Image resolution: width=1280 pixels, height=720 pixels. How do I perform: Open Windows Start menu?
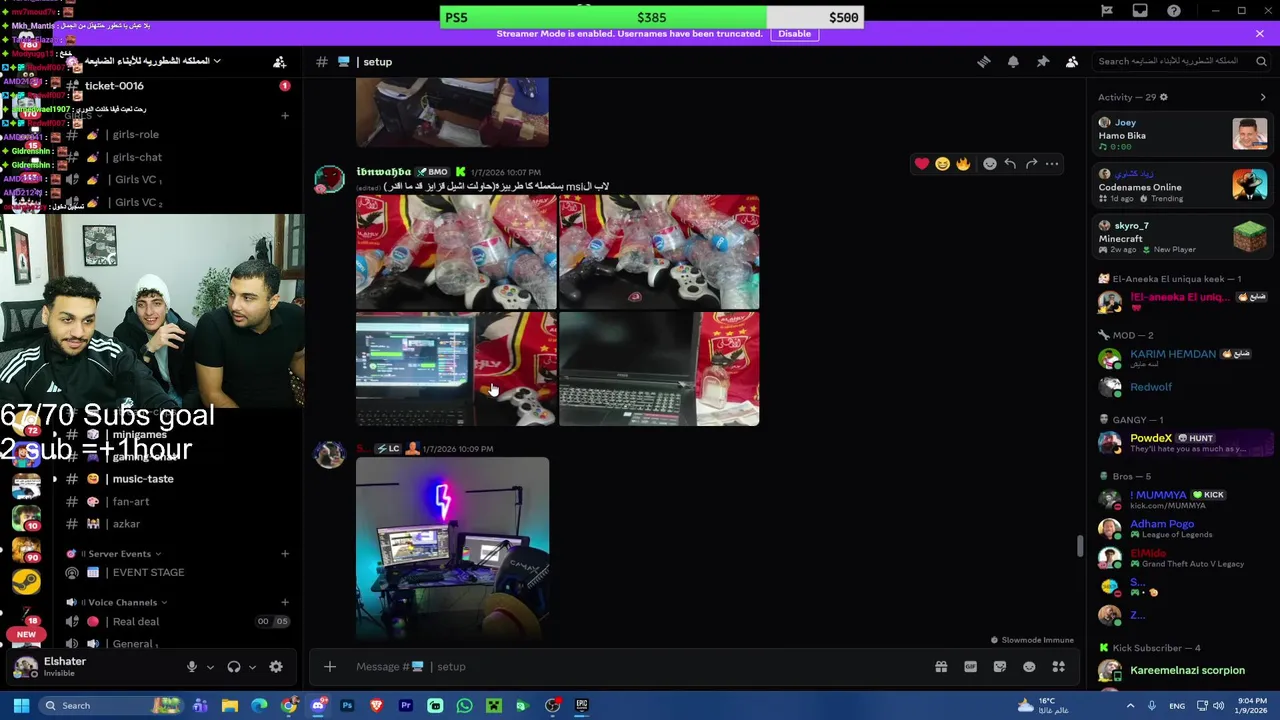[x=21, y=706]
